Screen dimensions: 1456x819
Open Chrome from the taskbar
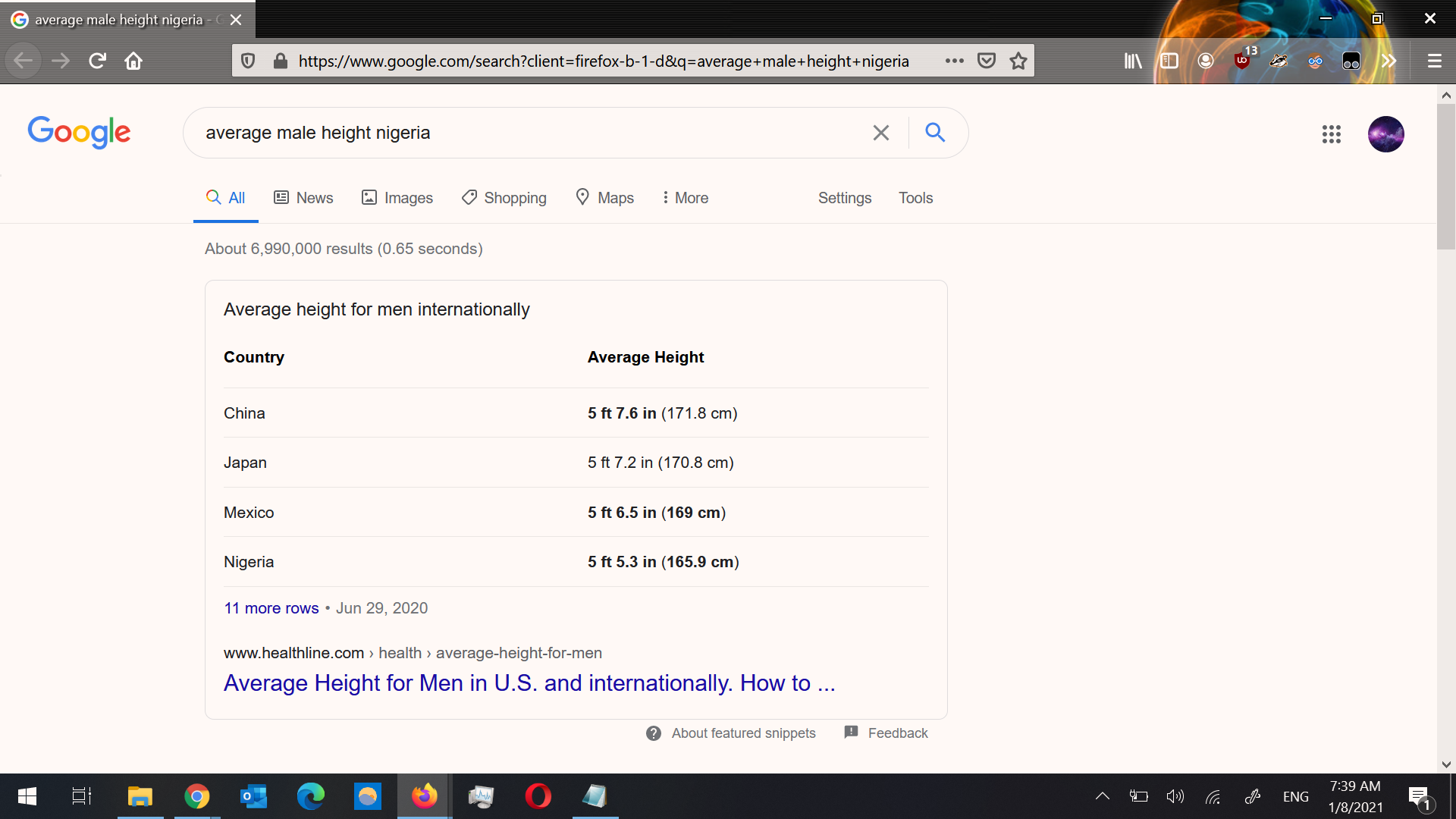pos(196,796)
